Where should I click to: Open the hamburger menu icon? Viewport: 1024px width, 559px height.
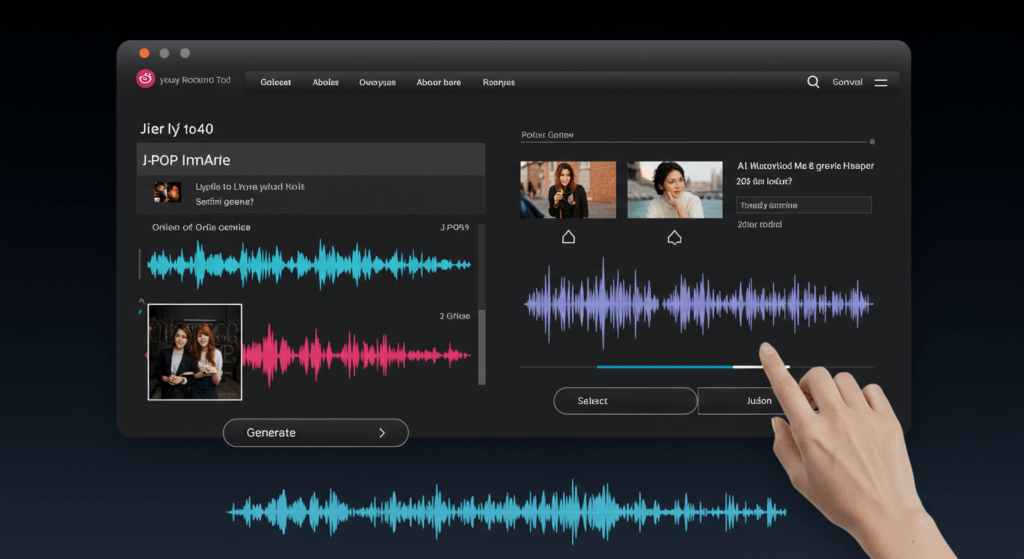click(881, 82)
